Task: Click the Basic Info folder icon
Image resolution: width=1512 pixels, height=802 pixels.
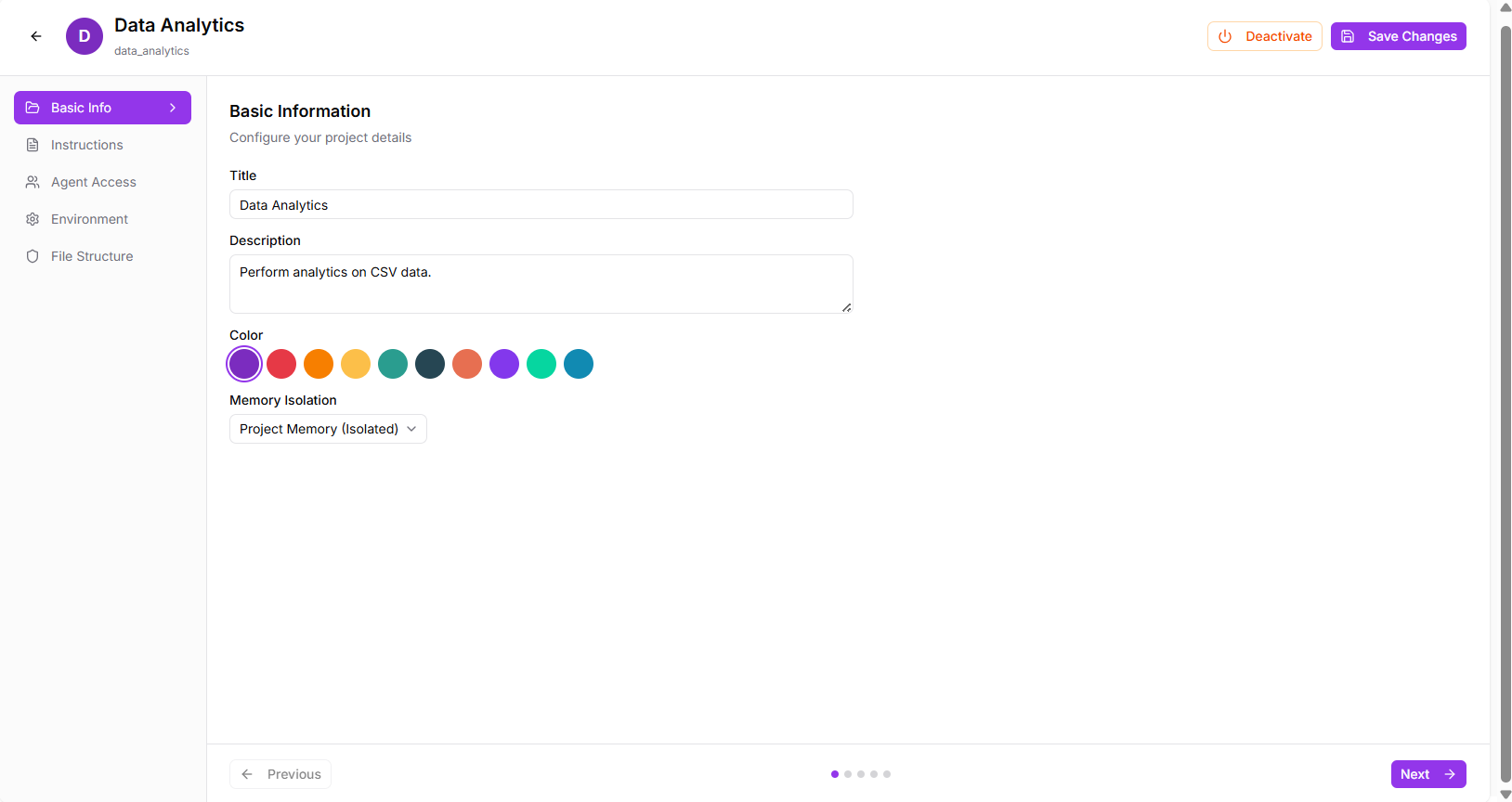Action: click(33, 108)
